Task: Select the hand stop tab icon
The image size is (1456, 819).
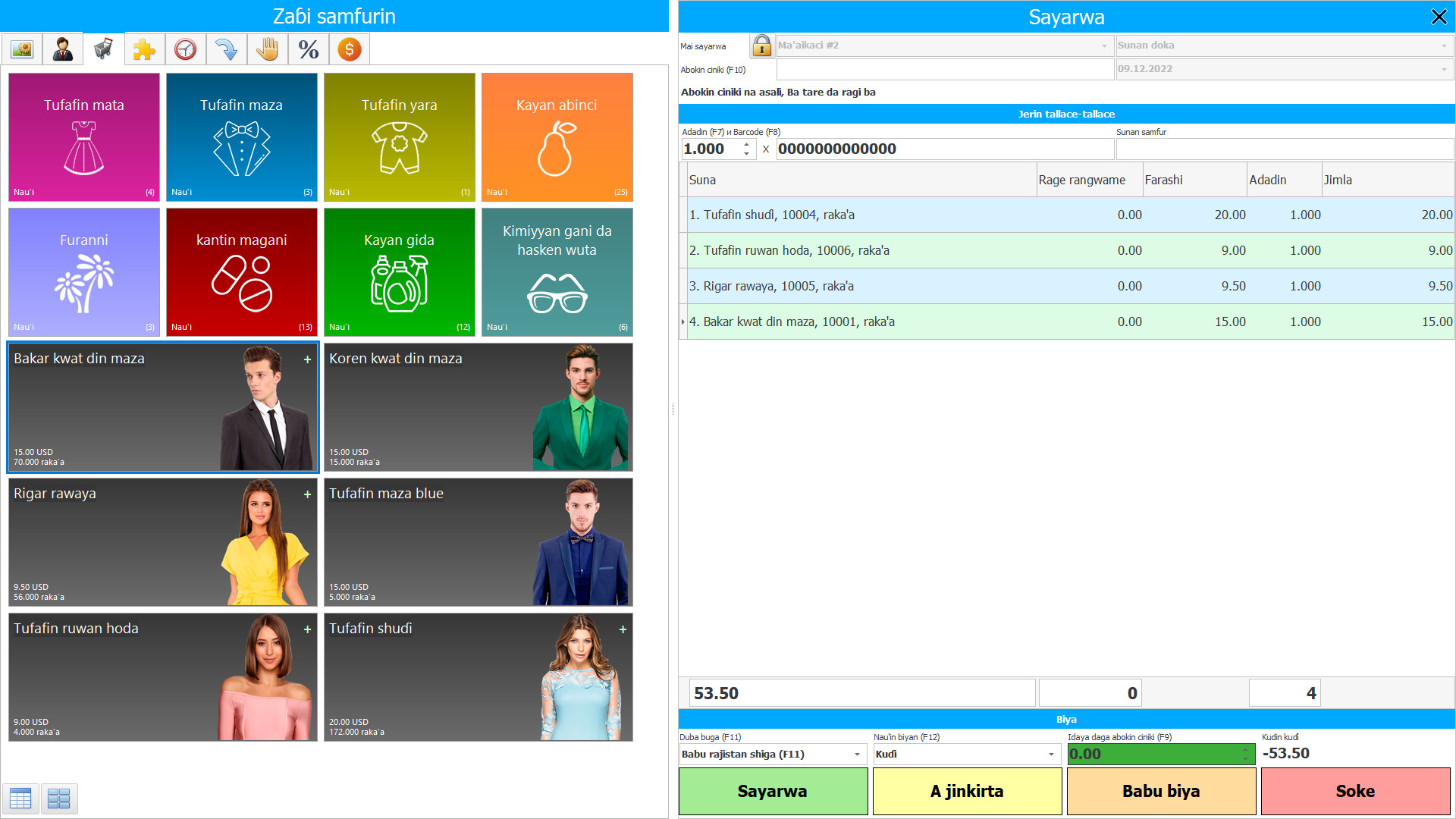Action: coord(267,50)
